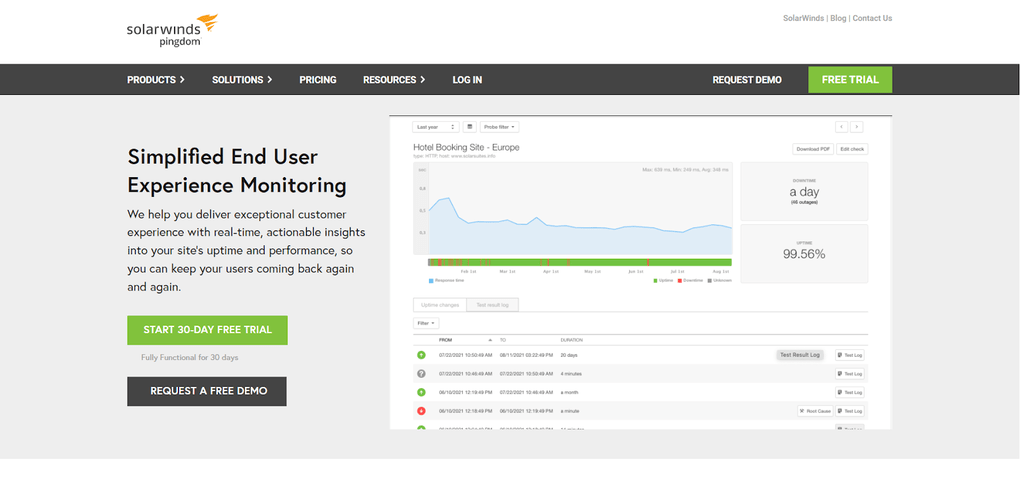Go to next period arrow

click(x=857, y=127)
